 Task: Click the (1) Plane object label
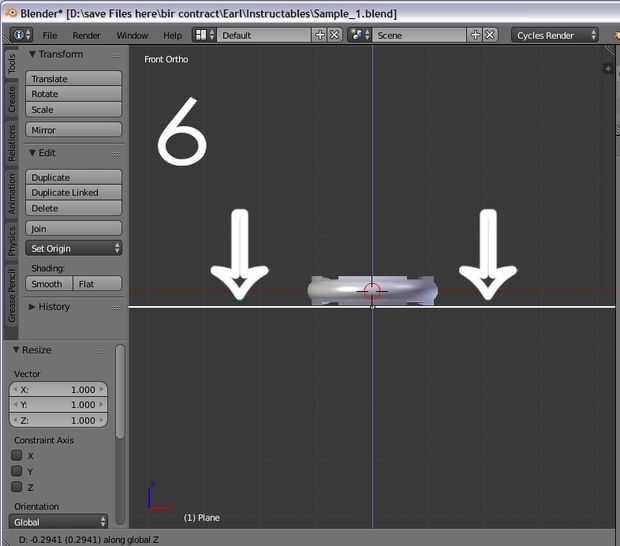point(202,518)
